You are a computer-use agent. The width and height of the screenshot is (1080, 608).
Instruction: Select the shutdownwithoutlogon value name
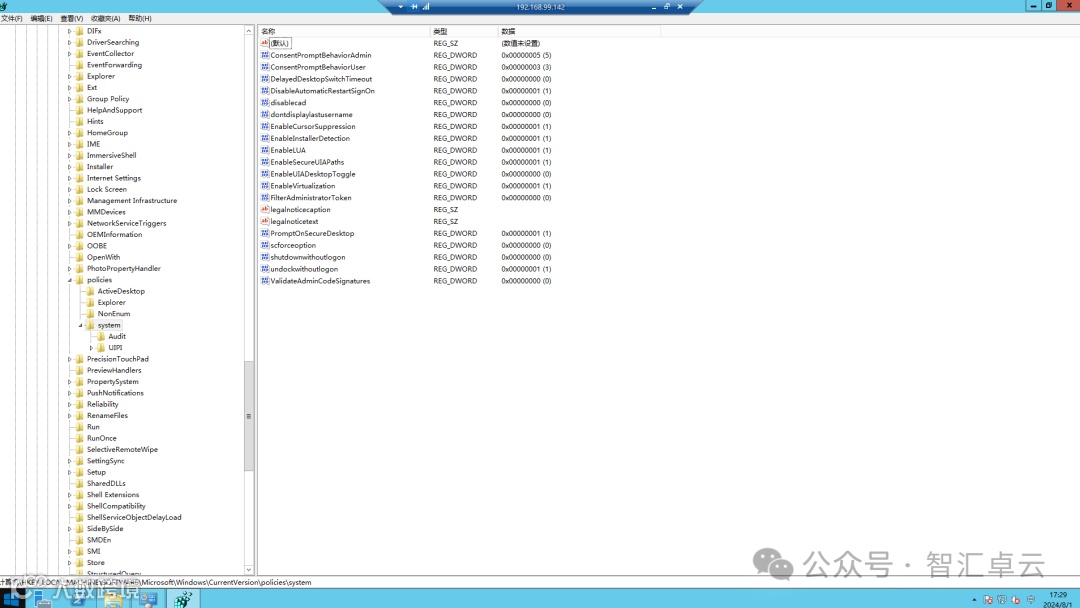click(308, 258)
